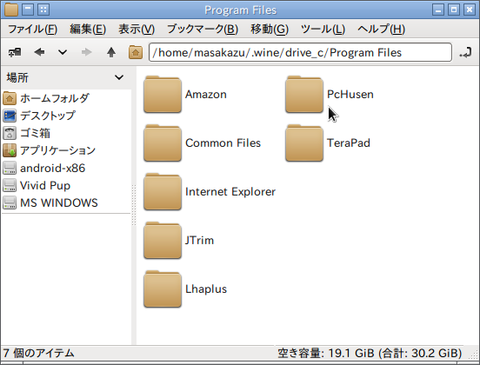Click the Amazon folder name
The width and height of the screenshot is (480, 365).
(206, 95)
